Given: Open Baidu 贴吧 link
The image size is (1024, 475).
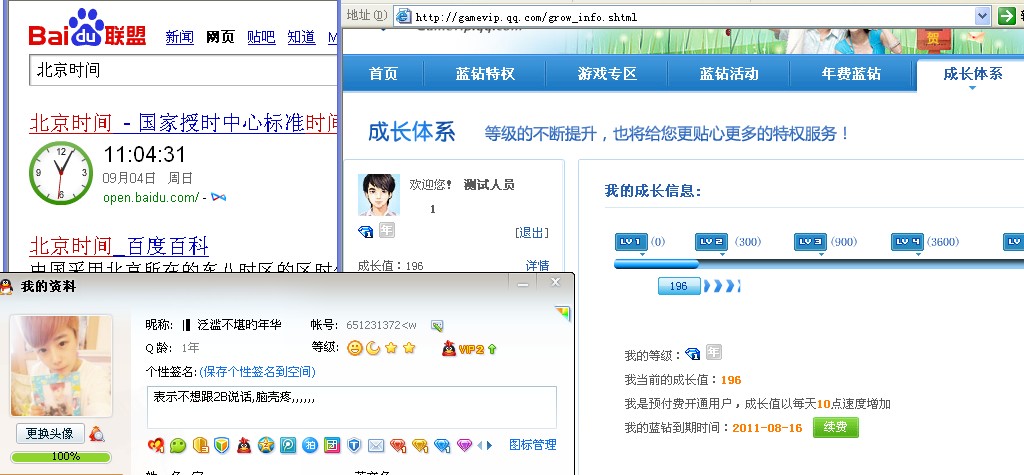Looking at the screenshot, I should (261, 37).
